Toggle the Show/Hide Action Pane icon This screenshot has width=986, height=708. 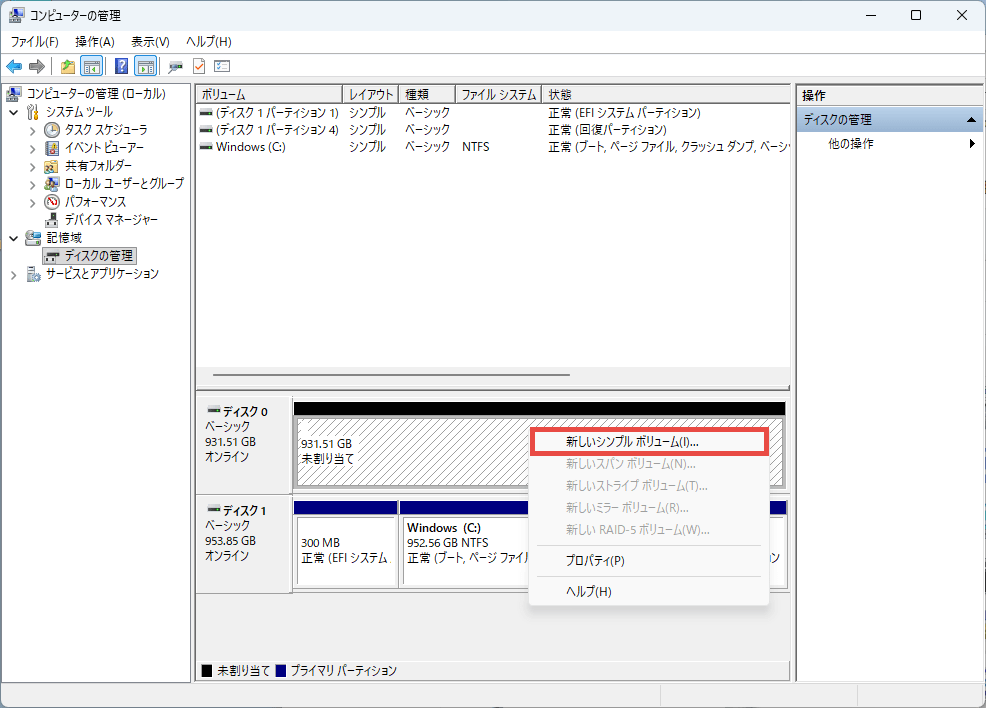(145, 66)
